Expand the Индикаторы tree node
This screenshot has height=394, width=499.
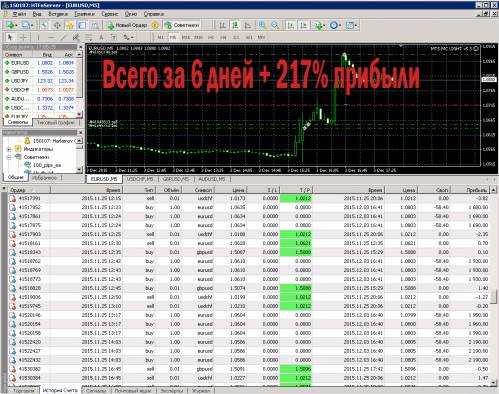click(9, 149)
